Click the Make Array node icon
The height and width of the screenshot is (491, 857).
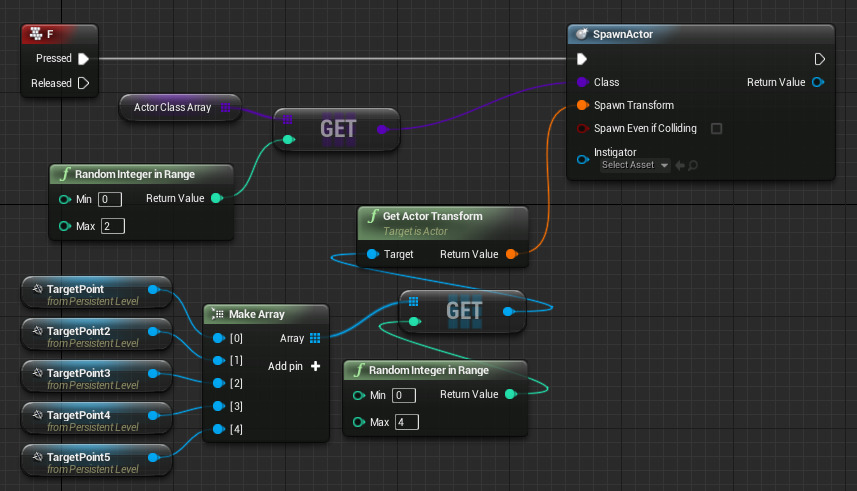coord(218,314)
